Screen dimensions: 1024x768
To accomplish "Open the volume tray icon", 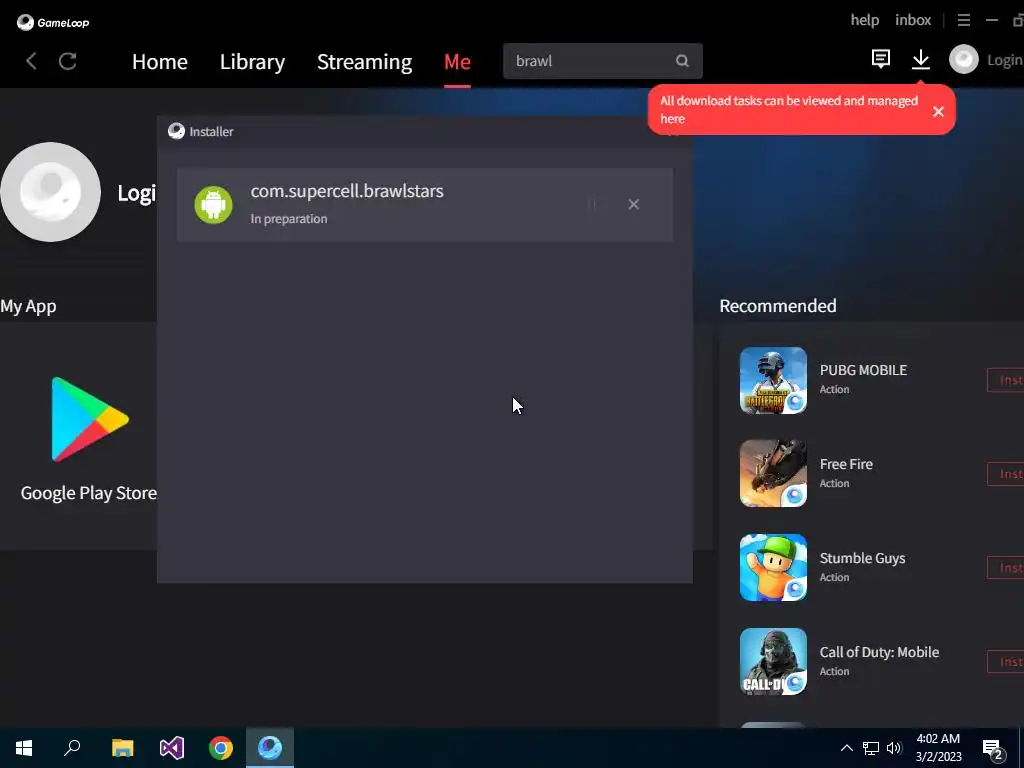I will click(894, 748).
